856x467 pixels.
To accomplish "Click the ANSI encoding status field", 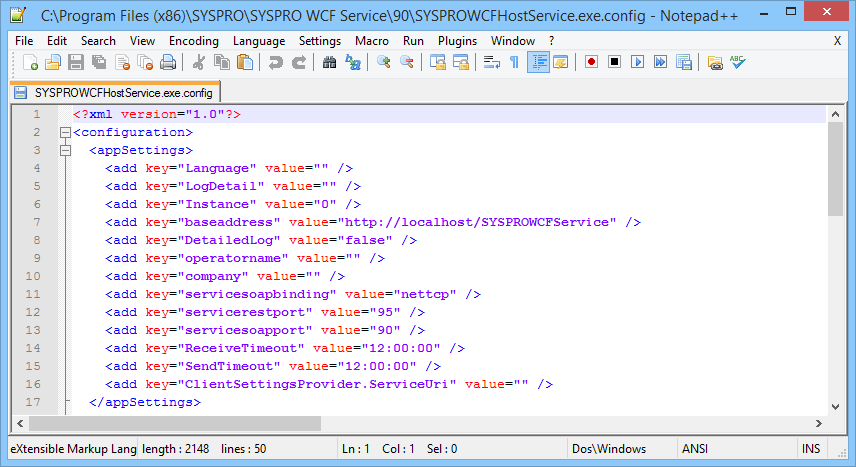I will tap(694, 449).
